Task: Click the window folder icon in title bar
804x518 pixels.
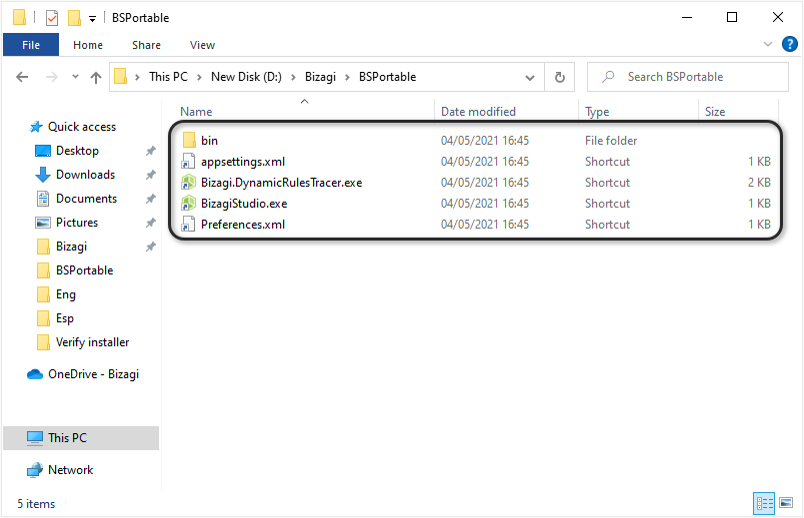Action: click(x=19, y=17)
